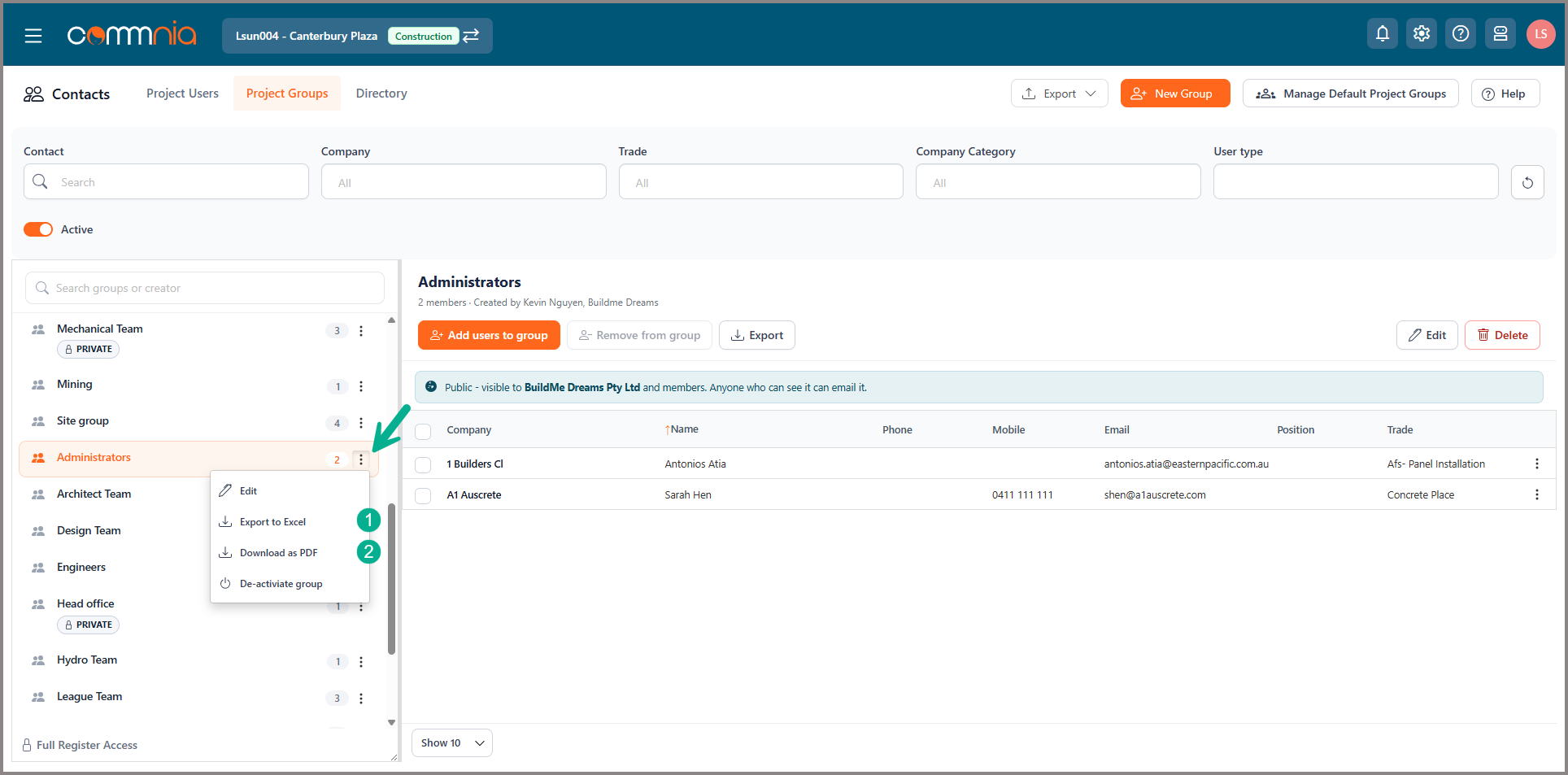Open the Company filter dropdown
The height and width of the screenshot is (775, 1568).
coord(464,182)
